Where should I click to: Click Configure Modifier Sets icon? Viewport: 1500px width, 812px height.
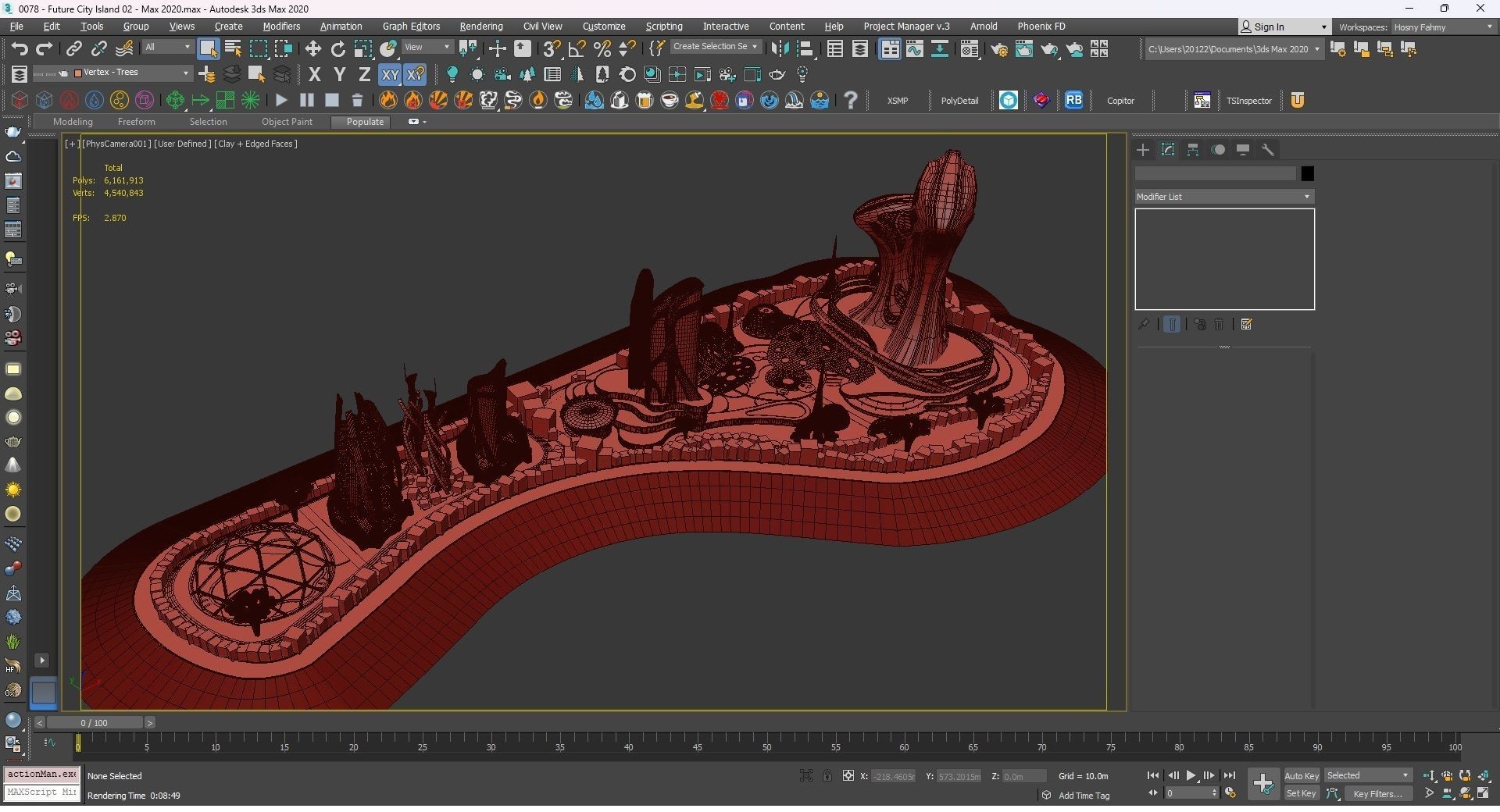pyautogui.click(x=1247, y=324)
